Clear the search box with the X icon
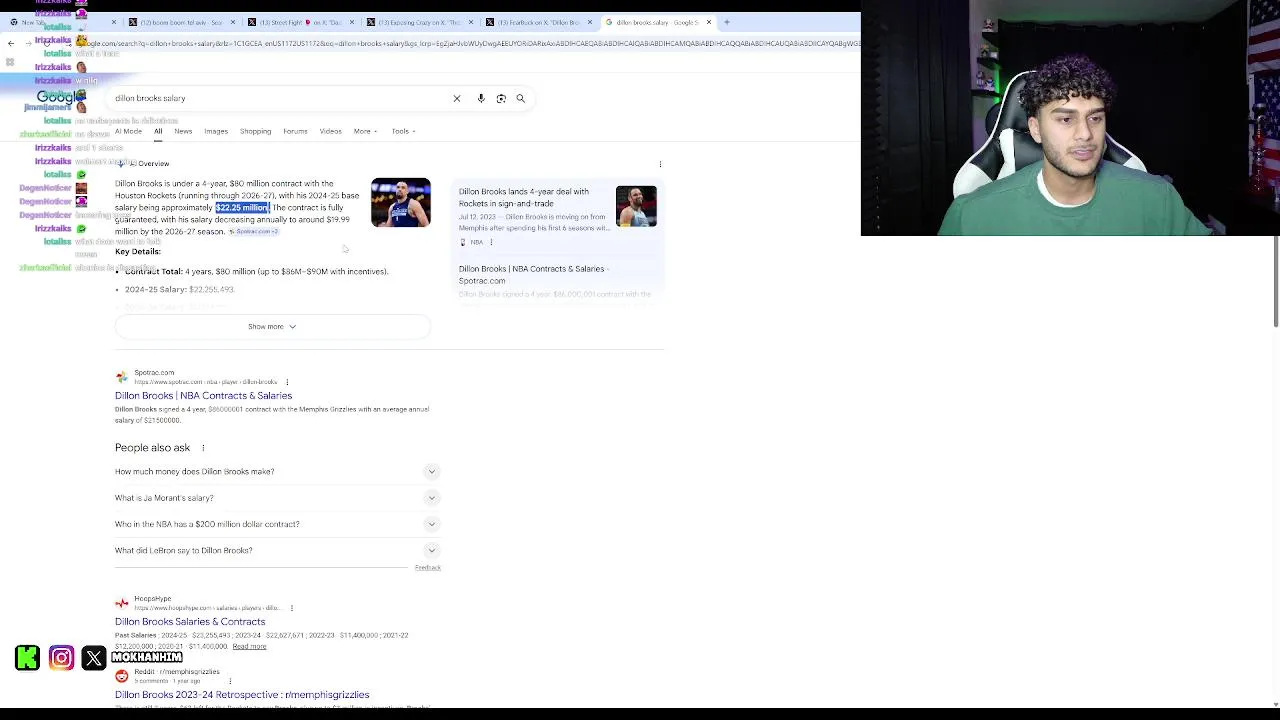The height and width of the screenshot is (720, 1280). pyautogui.click(x=457, y=98)
